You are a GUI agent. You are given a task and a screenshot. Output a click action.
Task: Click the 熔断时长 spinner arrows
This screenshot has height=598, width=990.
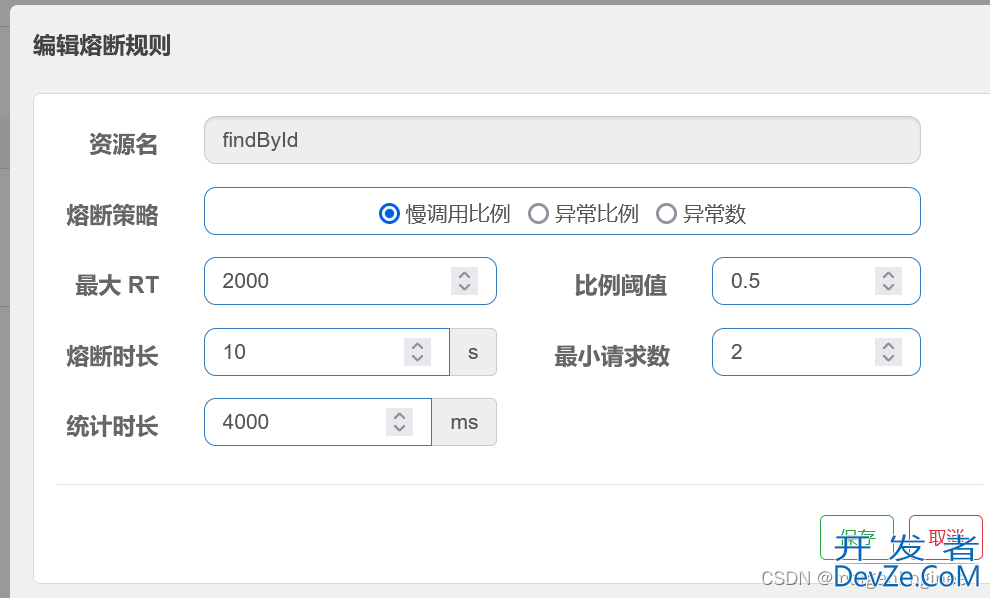pyautogui.click(x=417, y=352)
